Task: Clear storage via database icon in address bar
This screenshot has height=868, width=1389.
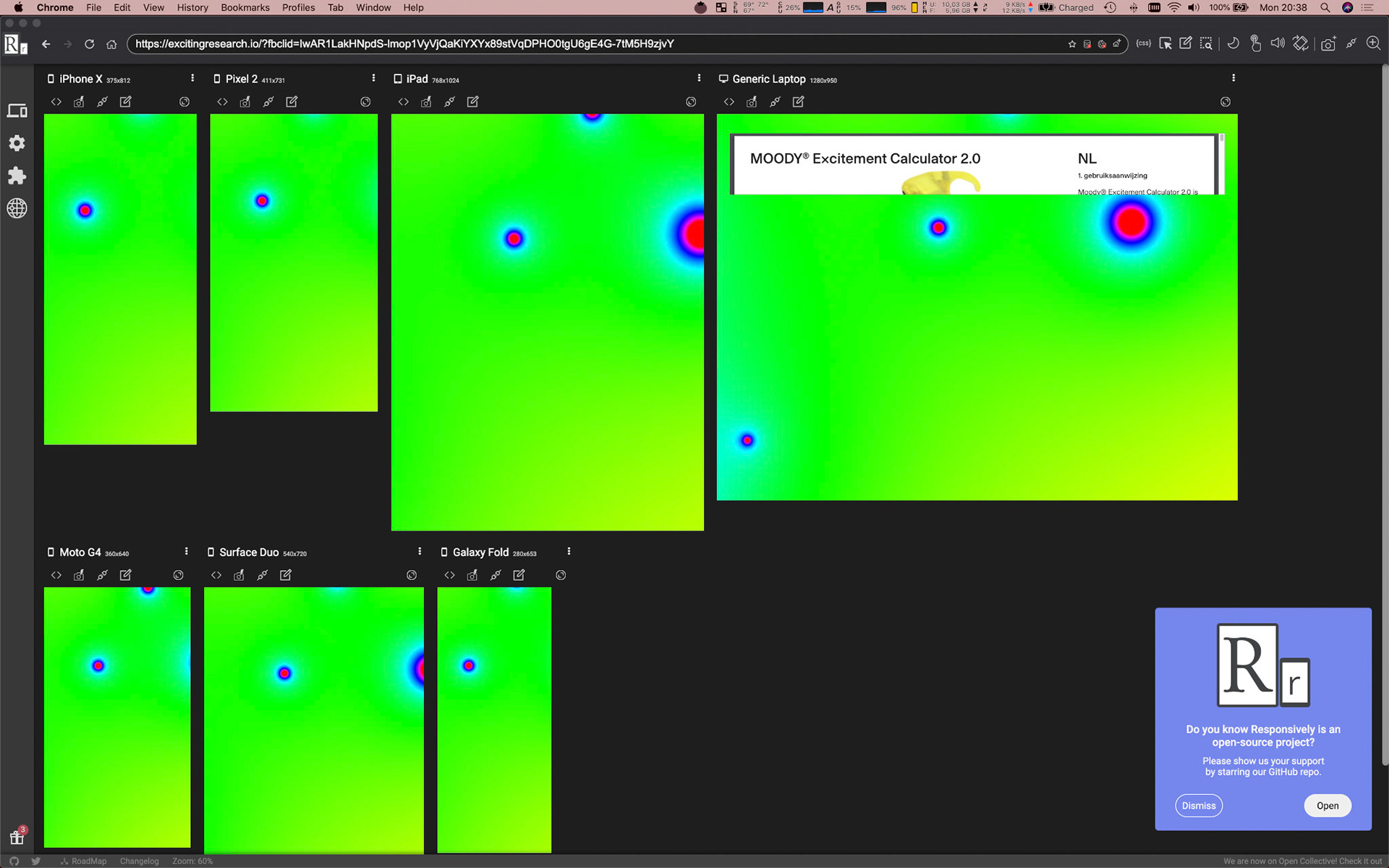Action: (x=1087, y=44)
